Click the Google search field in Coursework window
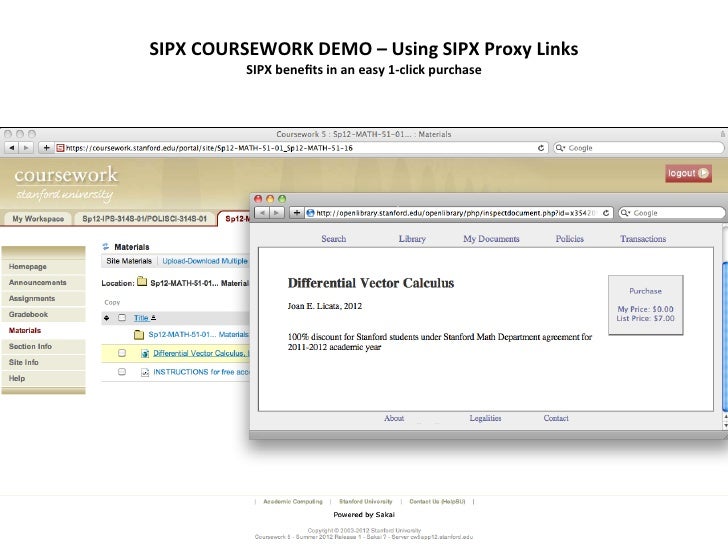728x546 pixels. pyautogui.click(x=639, y=148)
